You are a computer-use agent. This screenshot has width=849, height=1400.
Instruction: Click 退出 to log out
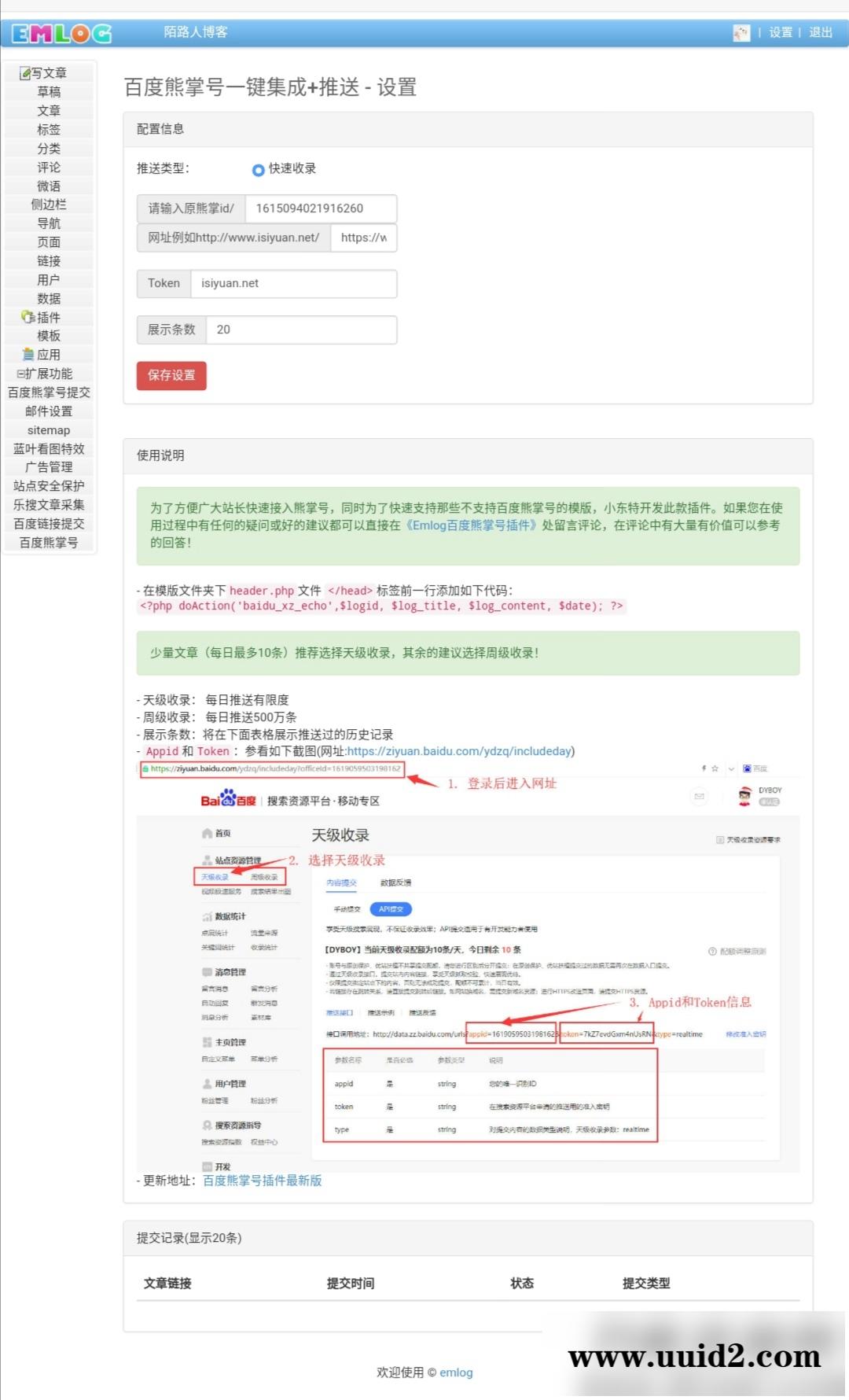pos(821,32)
